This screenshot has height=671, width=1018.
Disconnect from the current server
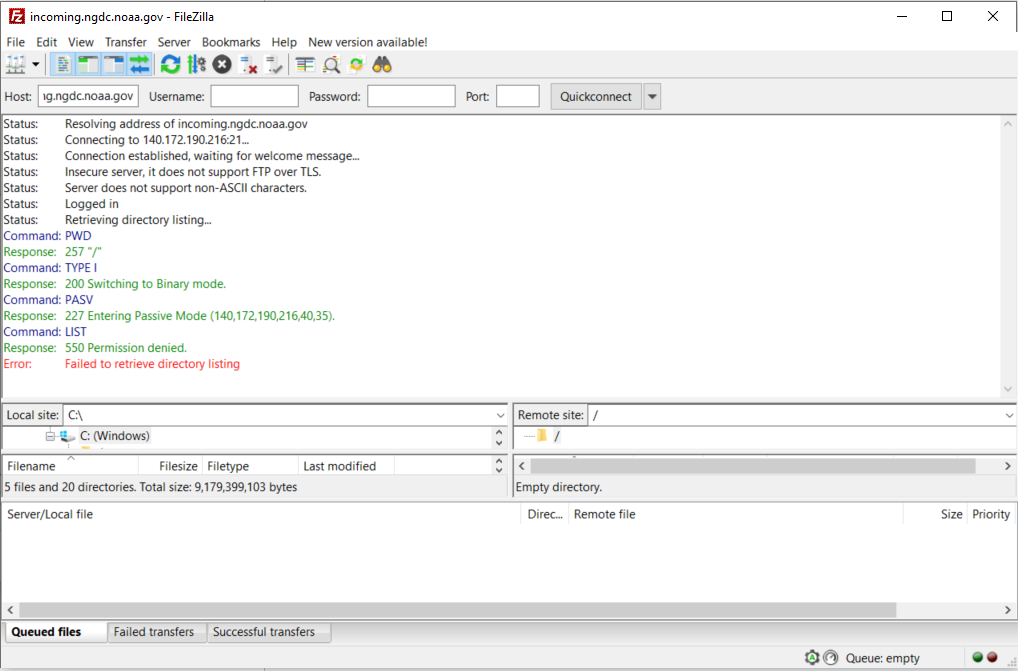click(248, 65)
